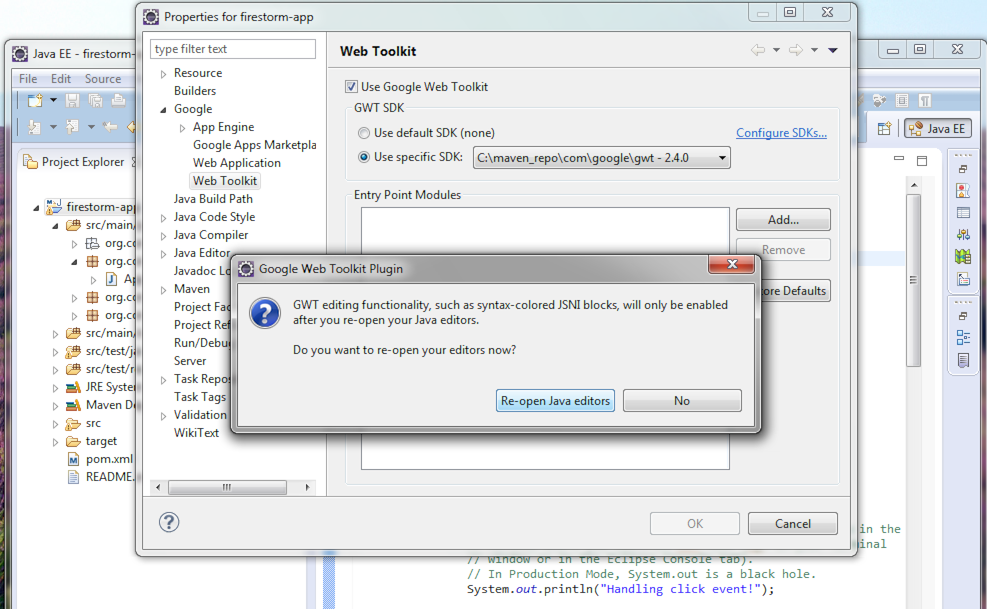Open the File menu in Eclipse
The image size is (987, 609).
tap(28, 79)
